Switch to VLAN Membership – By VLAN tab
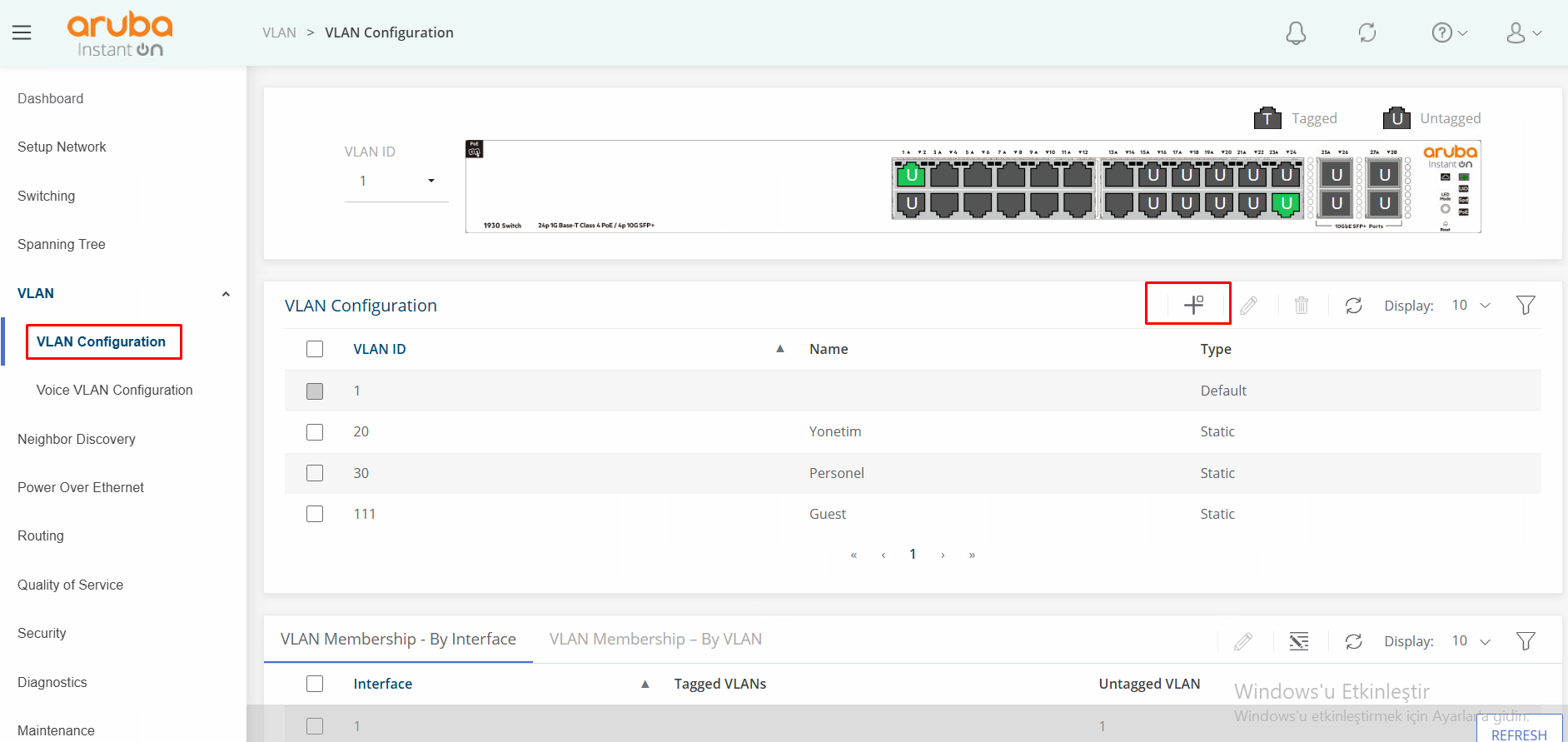This screenshot has width=1568, height=742. click(655, 639)
